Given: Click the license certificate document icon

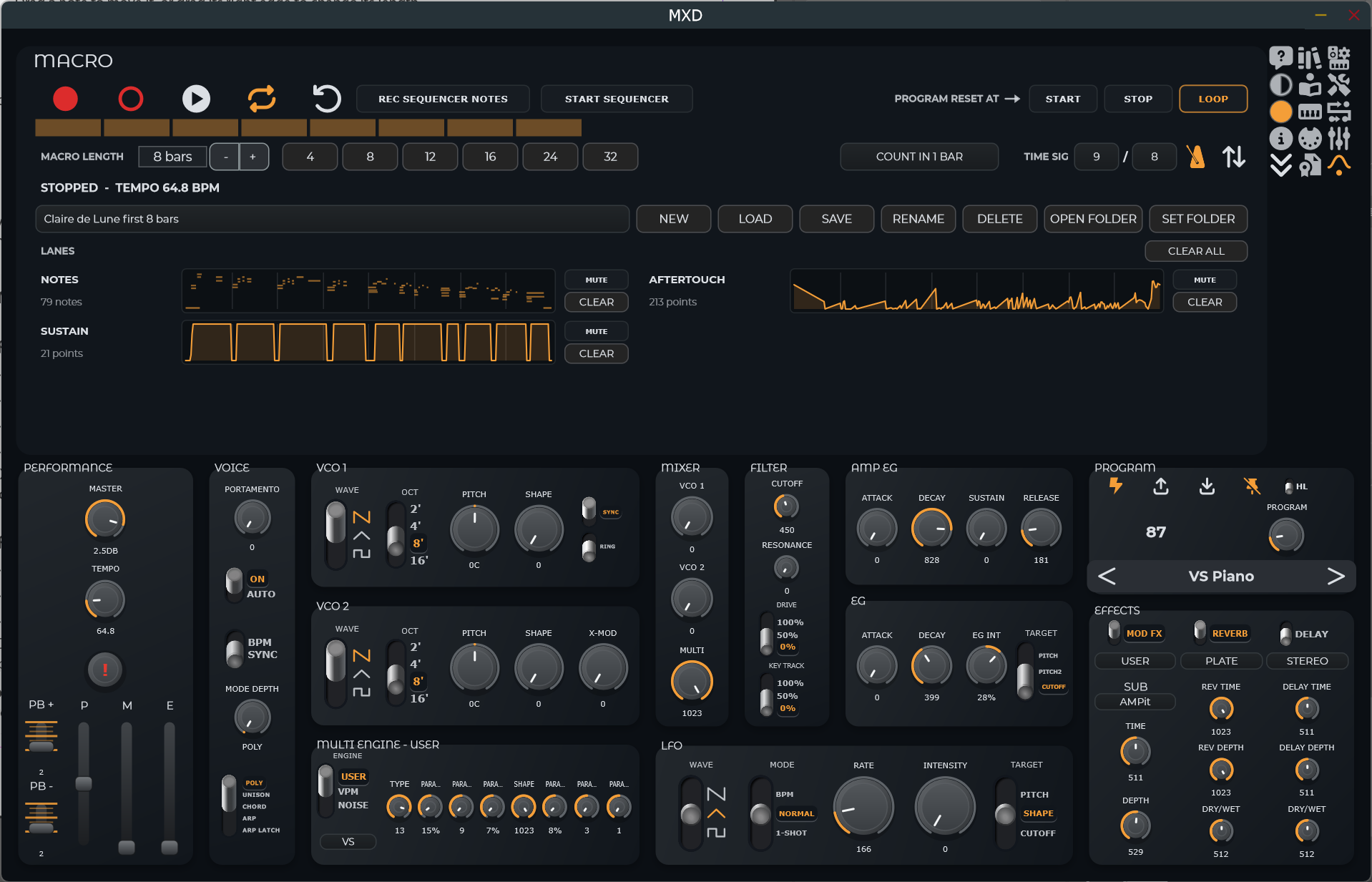Looking at the screenshot, I should coord(1310,165).
